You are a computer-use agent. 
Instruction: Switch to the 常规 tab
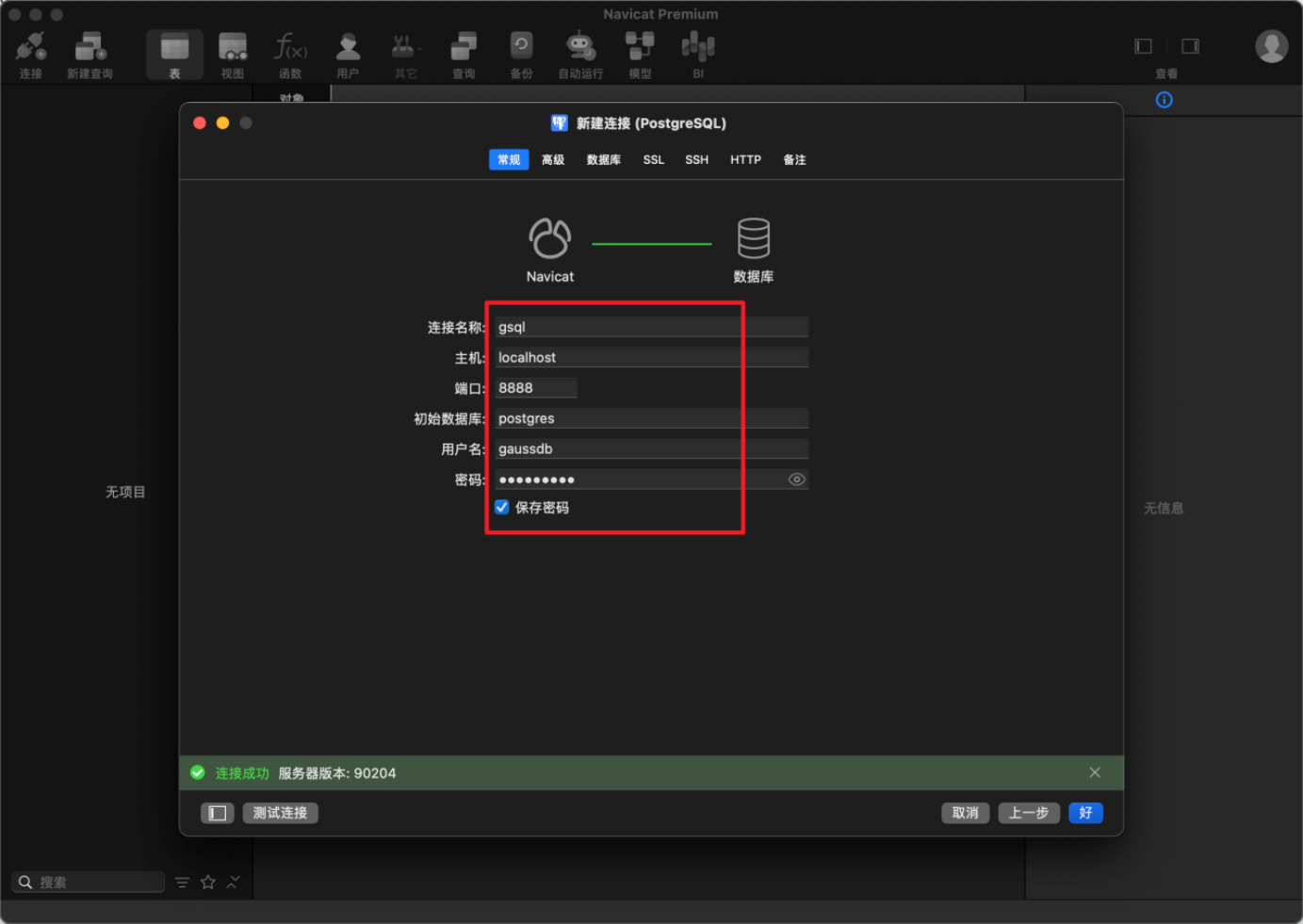(x=509, y=160)
